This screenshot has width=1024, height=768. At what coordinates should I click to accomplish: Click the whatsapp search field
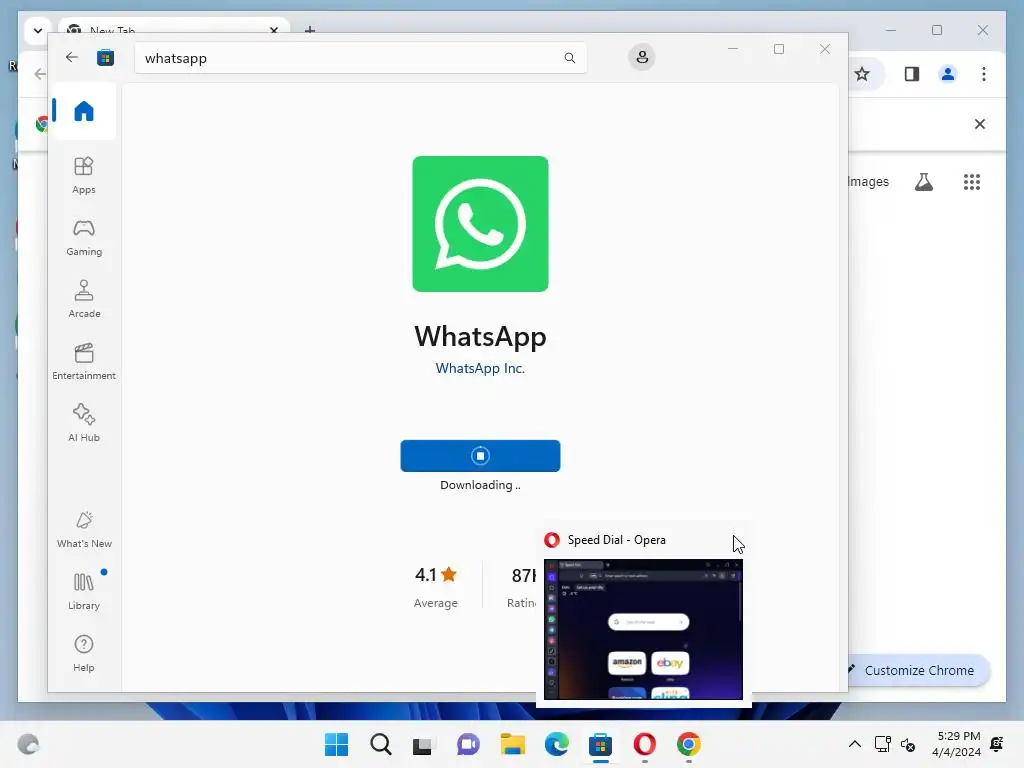coord(360,58)
